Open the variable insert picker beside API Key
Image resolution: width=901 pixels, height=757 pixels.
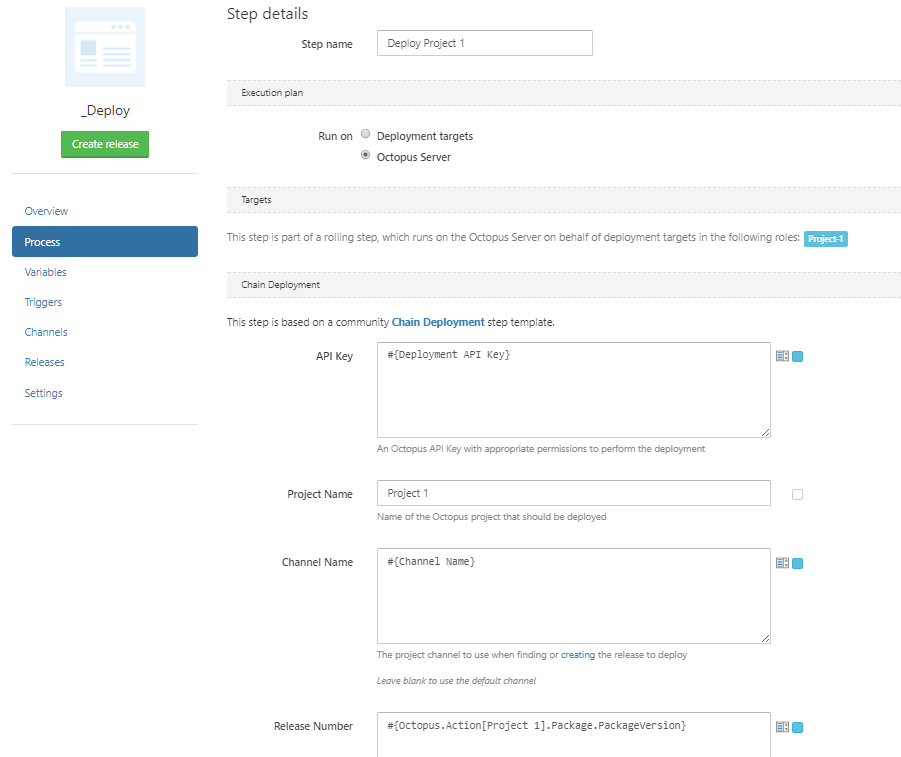pos(782,355)
